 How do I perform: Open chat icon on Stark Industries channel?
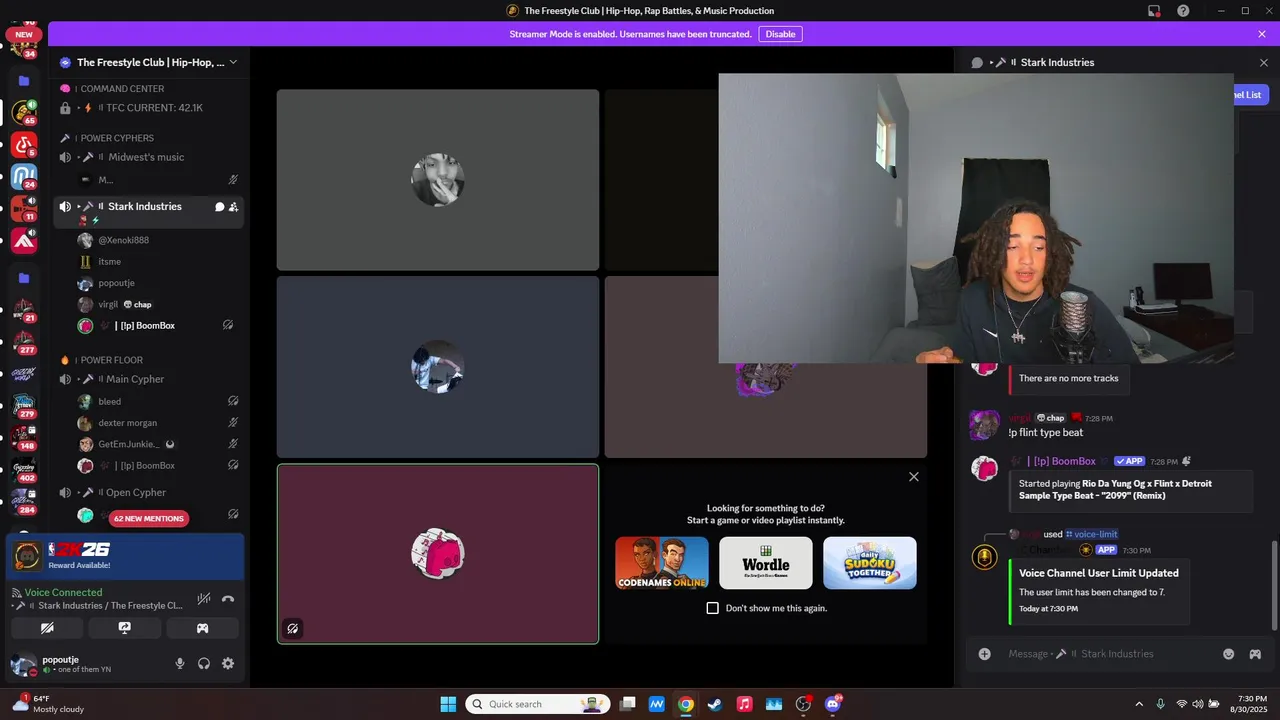pos(219,207)
